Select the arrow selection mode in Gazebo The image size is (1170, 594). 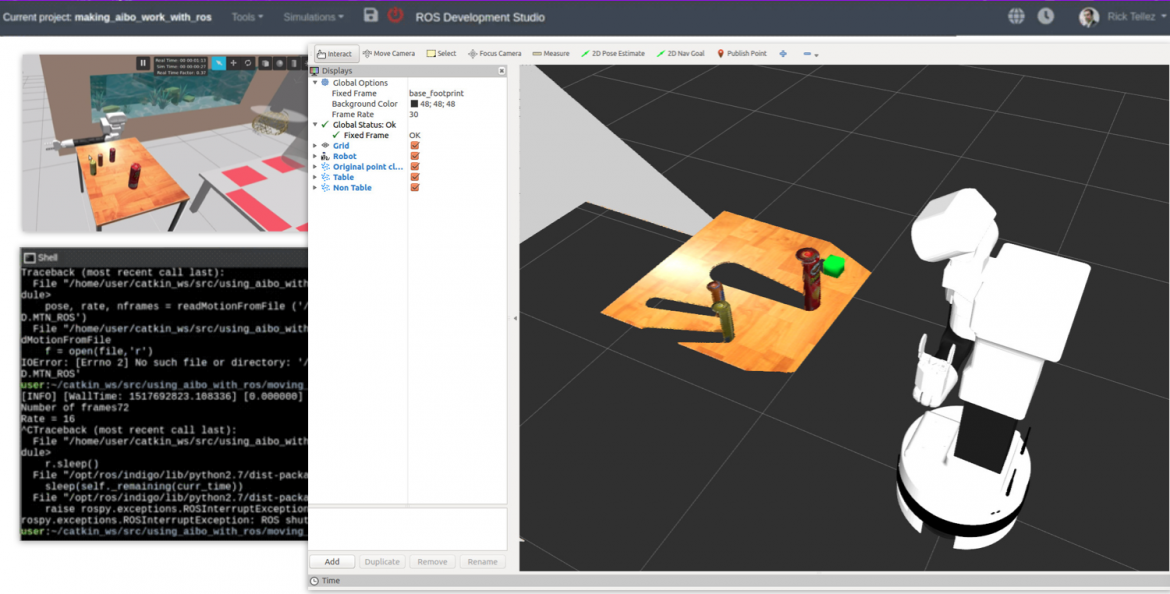coord(219,63)
